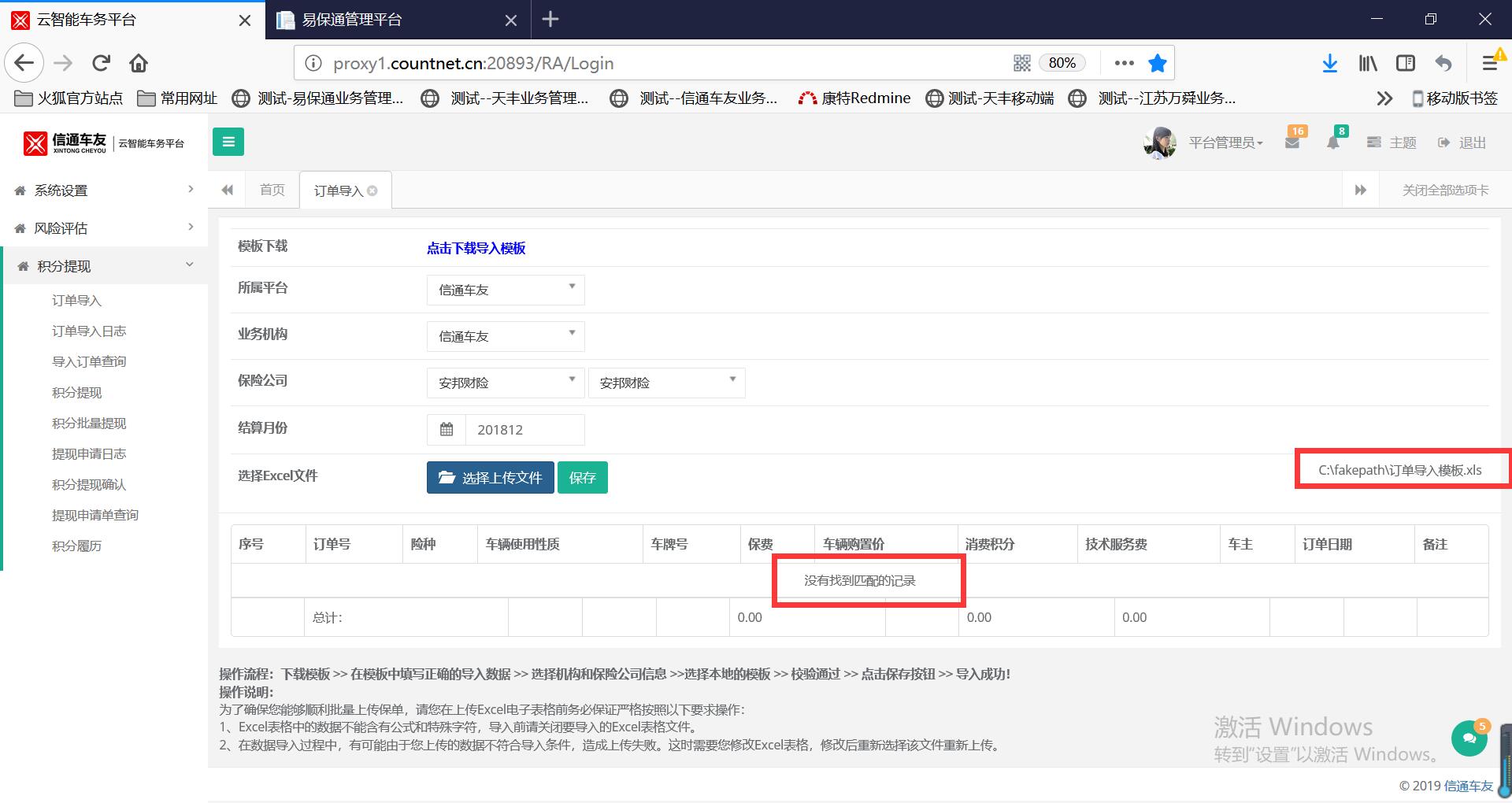Click the QR code icon in address bar
Viewport: 1512px width, 803px height.
tap(1021, 63)
